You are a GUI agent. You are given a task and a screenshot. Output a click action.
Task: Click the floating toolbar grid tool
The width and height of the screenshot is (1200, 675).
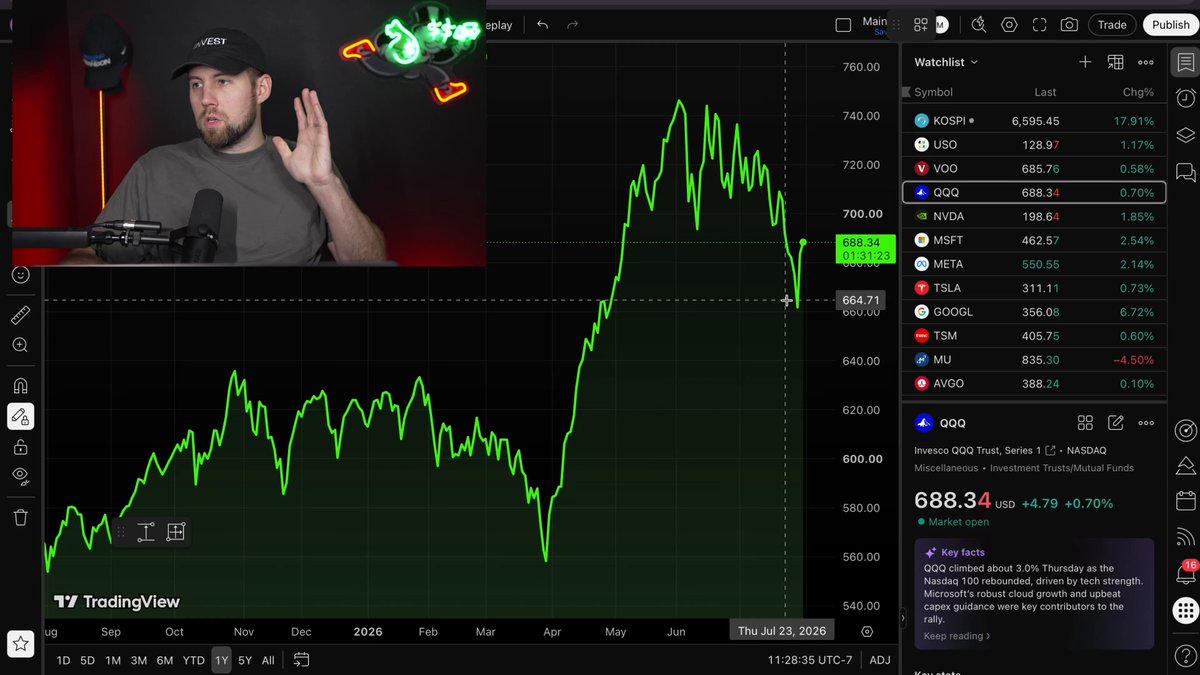coord(176,532)
